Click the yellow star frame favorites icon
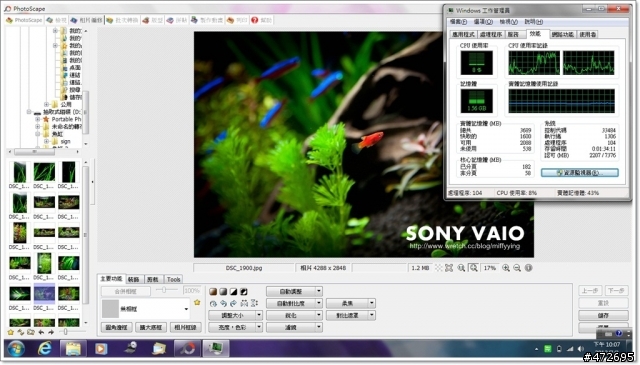640x365 pixels. click(x=197, y=303)
